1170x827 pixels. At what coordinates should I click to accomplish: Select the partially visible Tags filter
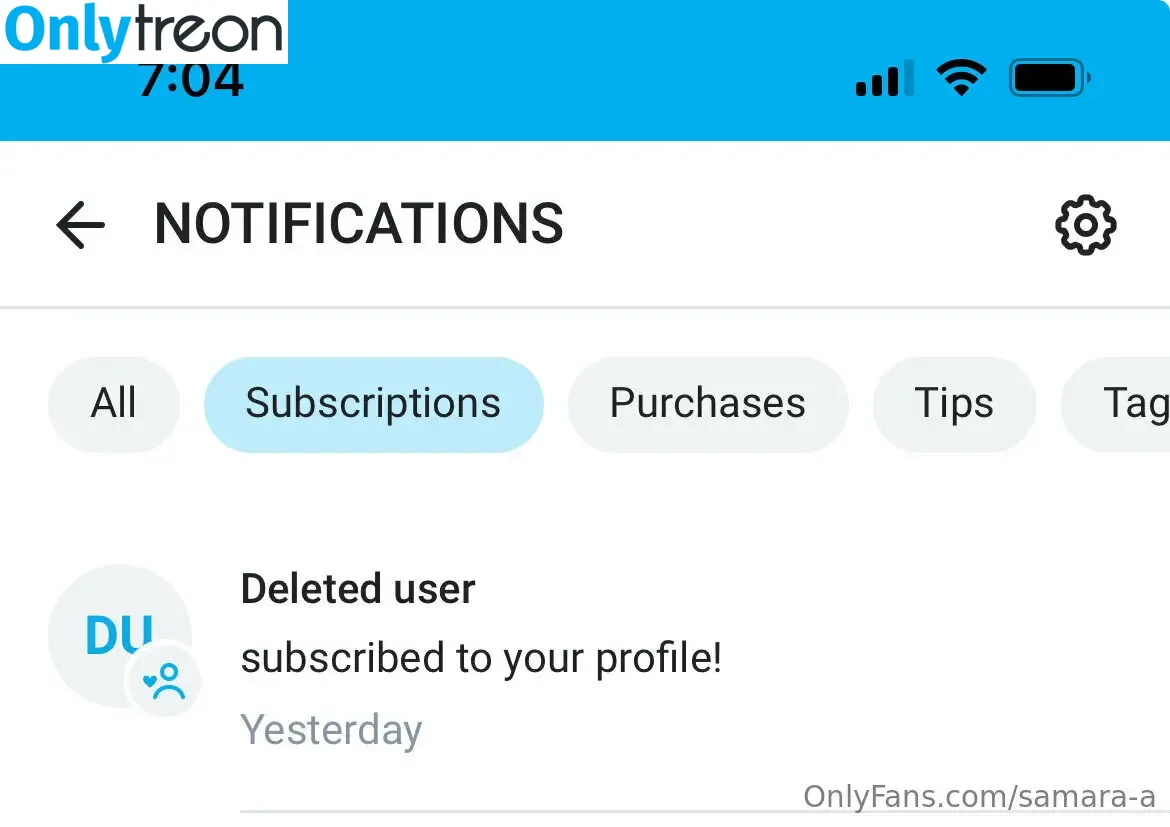pos(1116,404)
